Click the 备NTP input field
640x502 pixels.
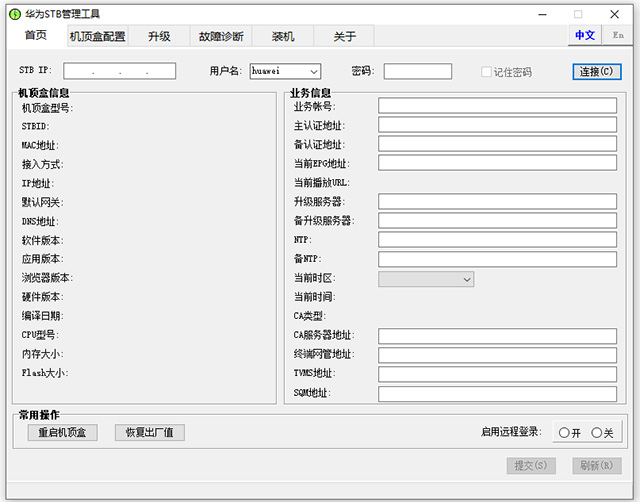[497, 259]
